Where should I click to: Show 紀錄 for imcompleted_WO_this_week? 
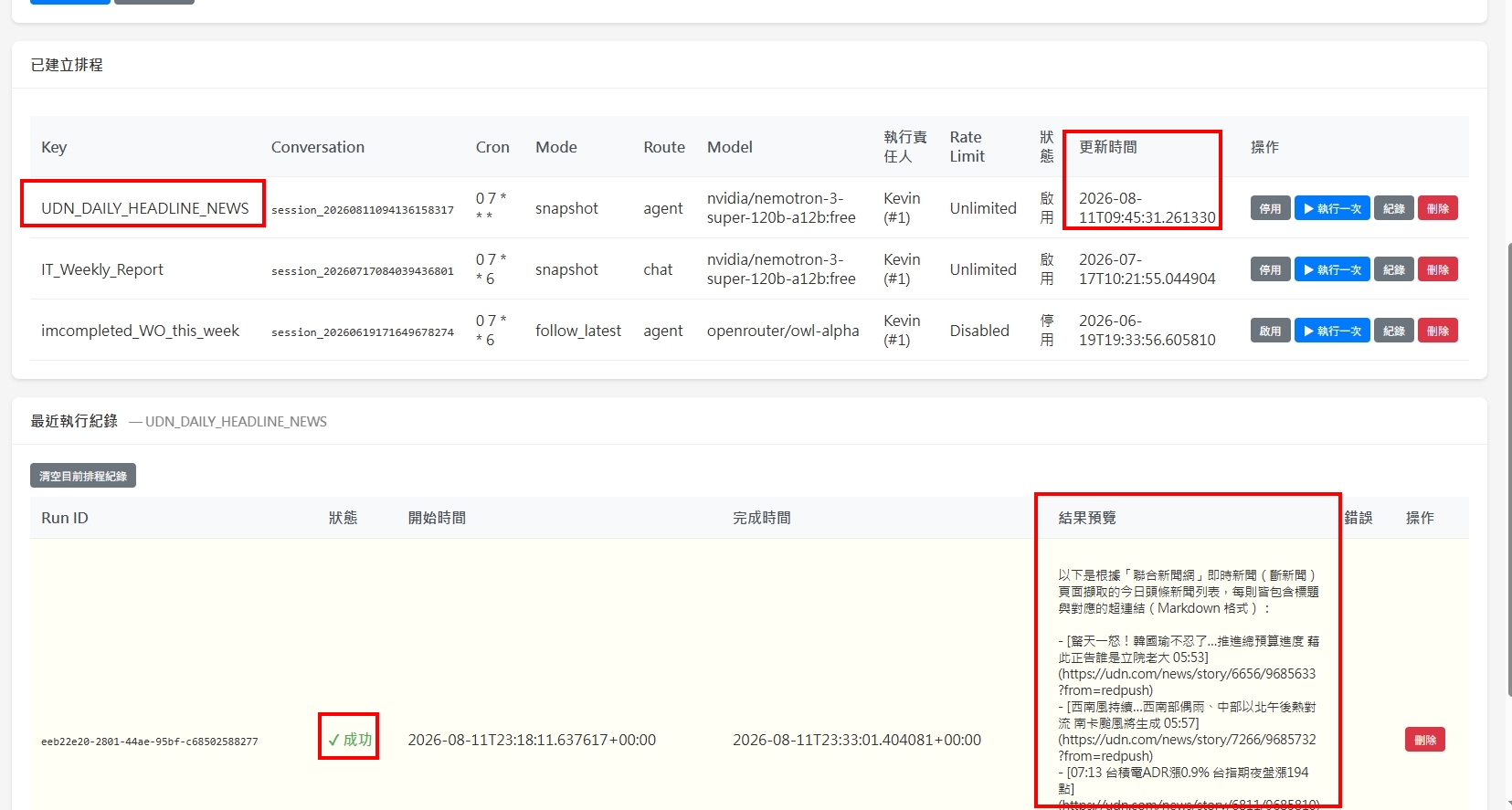click(1394, 331)
